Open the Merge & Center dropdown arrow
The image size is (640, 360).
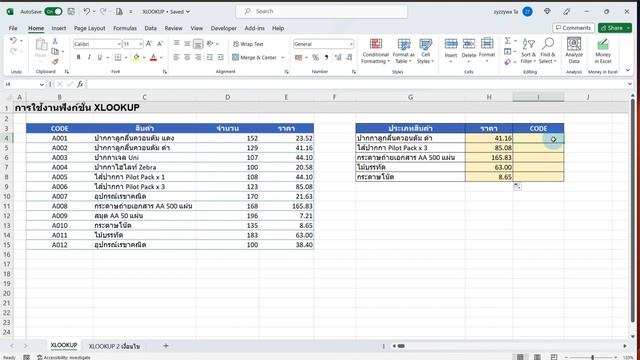[282, 58]
